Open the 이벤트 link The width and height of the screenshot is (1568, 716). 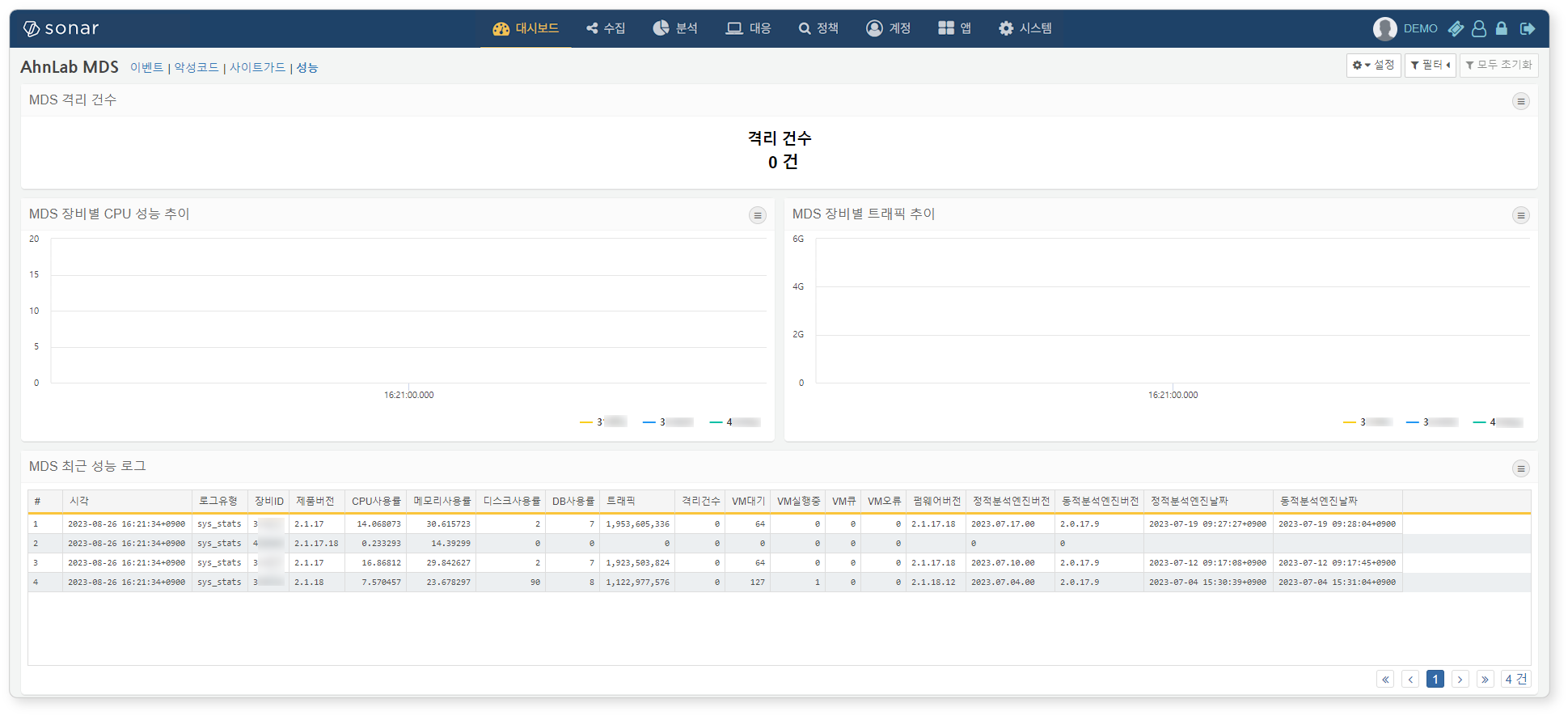(x=146, y=67)
